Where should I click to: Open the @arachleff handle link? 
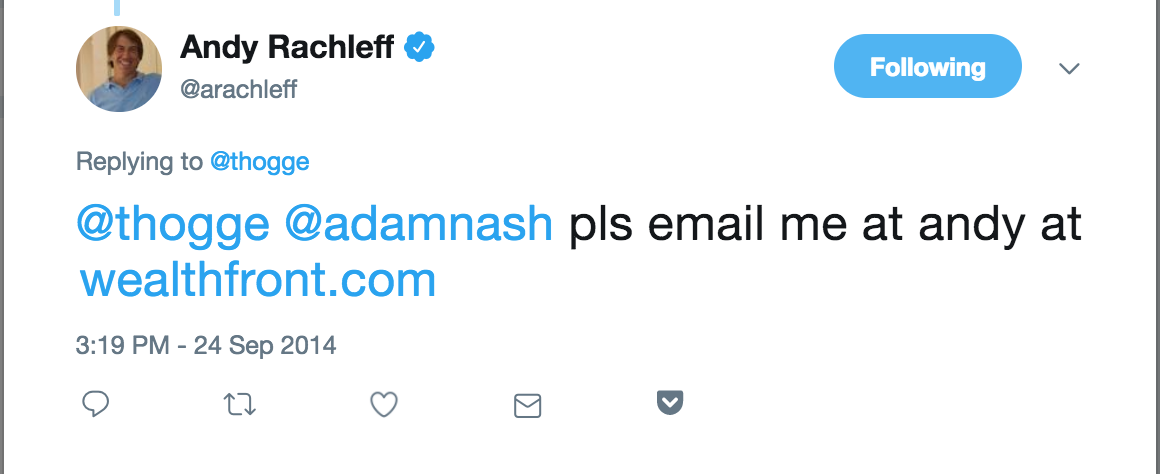[239, 90]
